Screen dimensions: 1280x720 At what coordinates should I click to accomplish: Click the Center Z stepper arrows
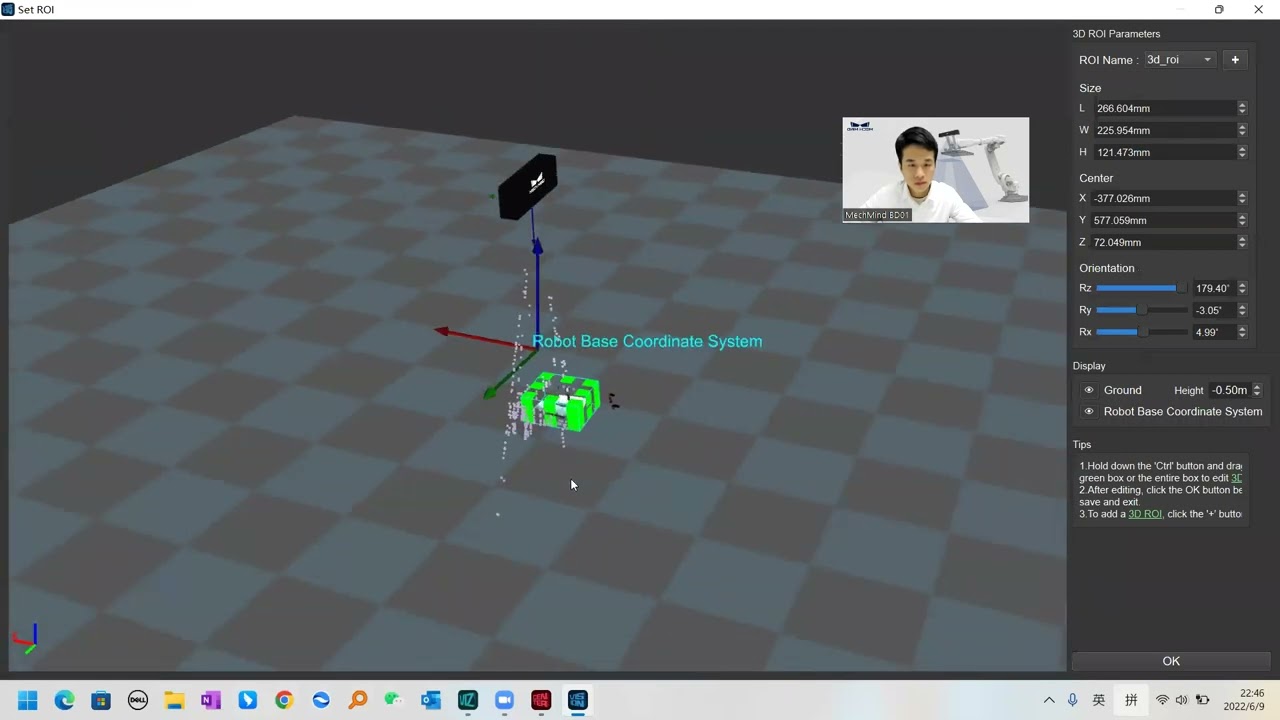1242,242
